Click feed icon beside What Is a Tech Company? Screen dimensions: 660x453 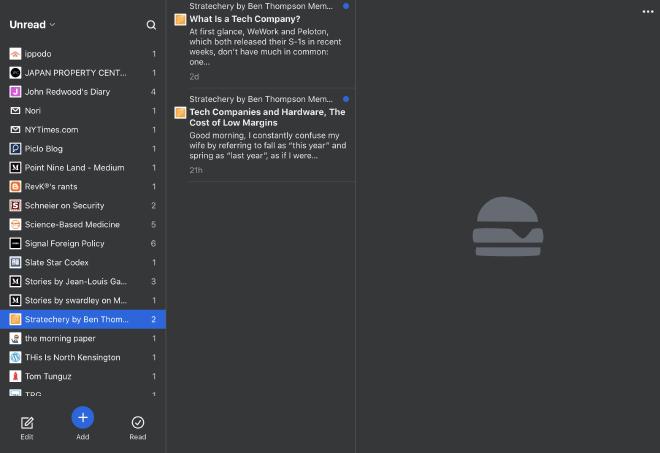click(x=180, y=20)
